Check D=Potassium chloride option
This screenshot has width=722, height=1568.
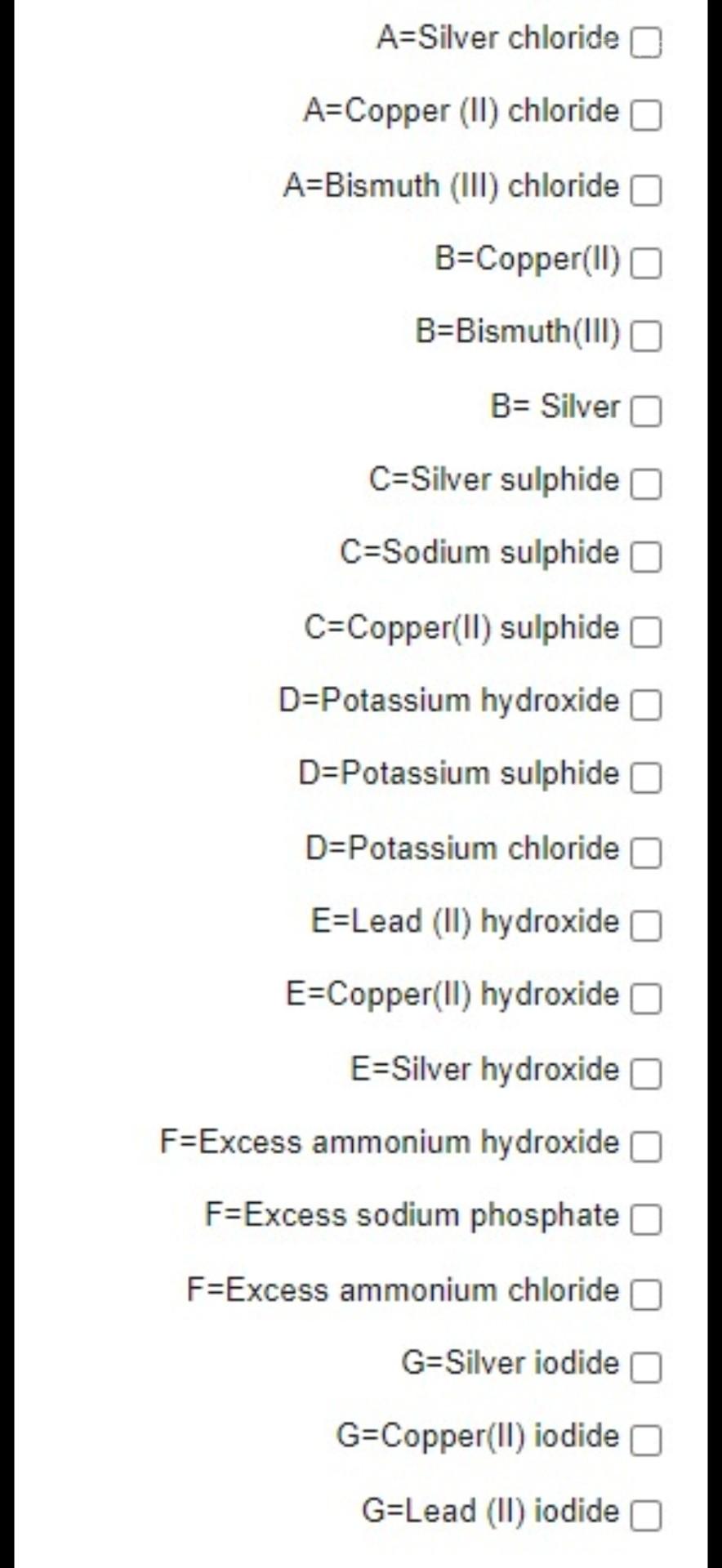pyautogui.click(x=646, y=853)
